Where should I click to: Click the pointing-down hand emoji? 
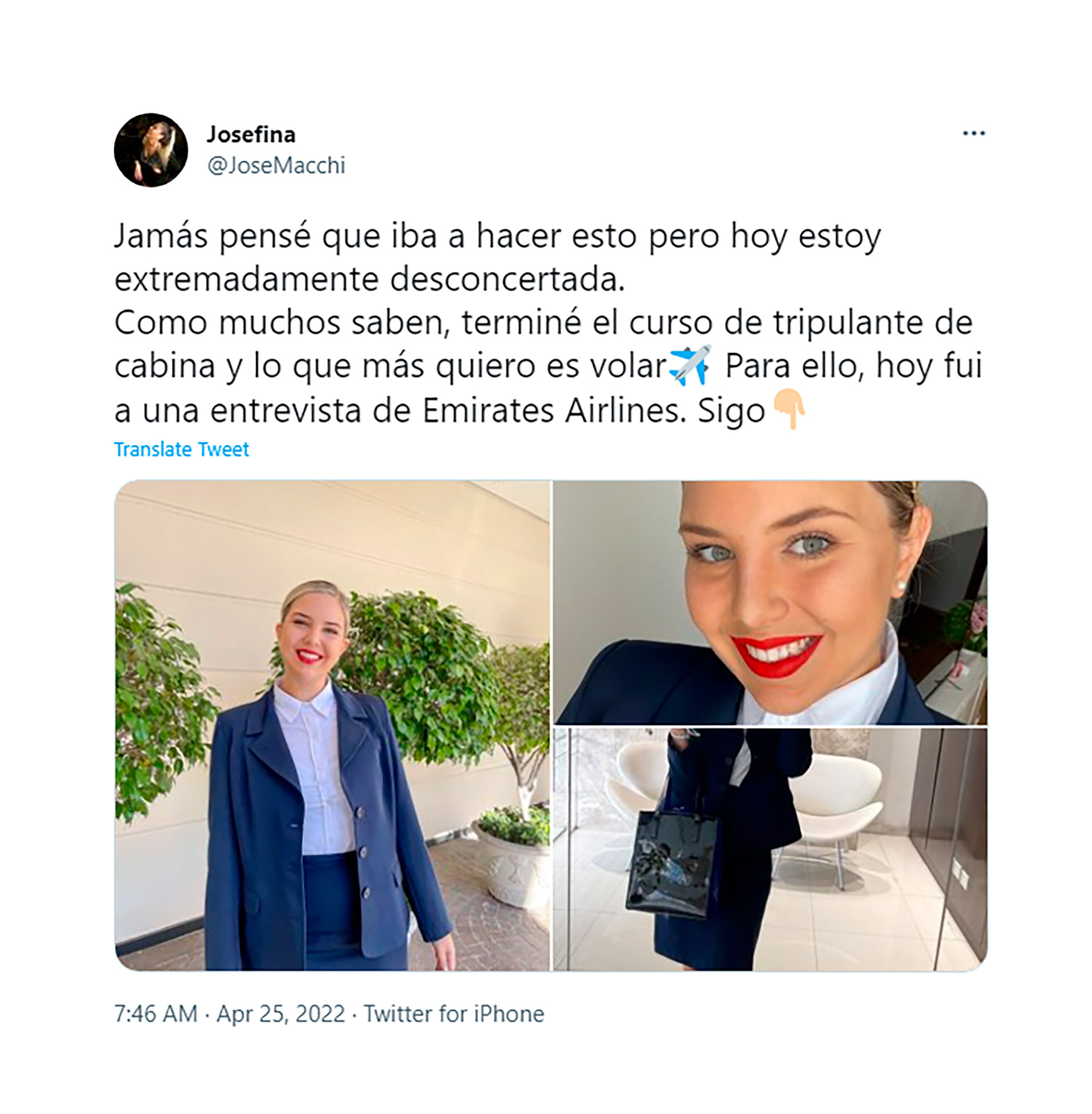790,409
